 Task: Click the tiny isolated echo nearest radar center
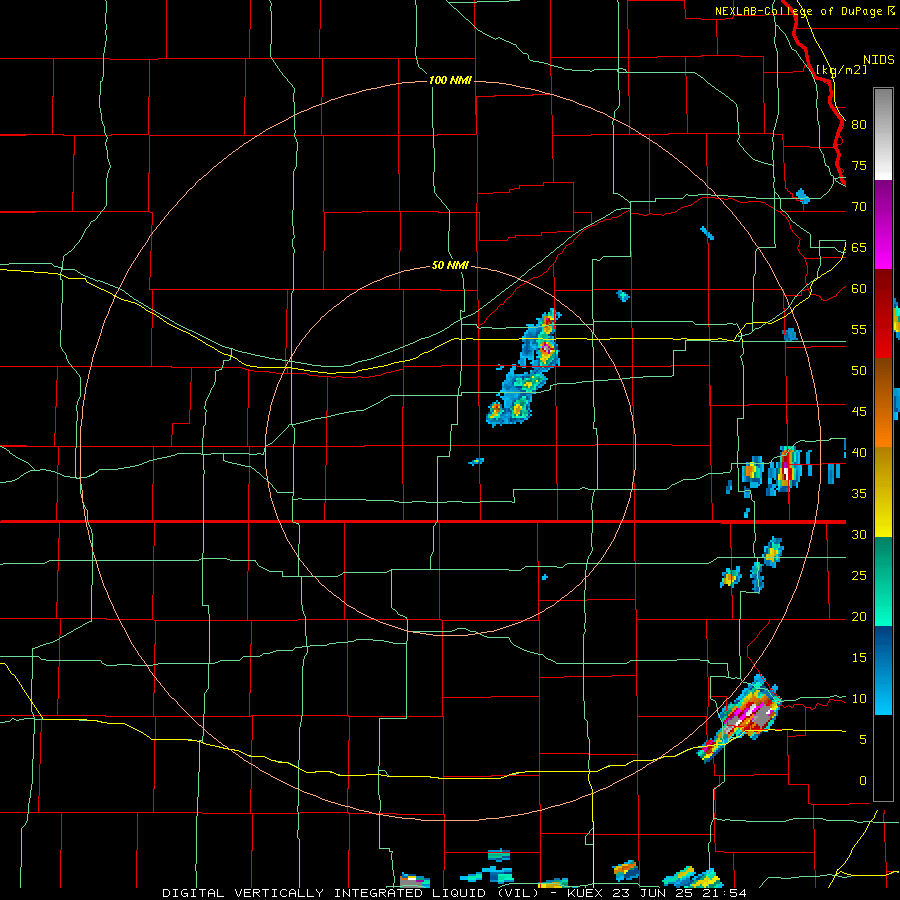coord(476,461)
